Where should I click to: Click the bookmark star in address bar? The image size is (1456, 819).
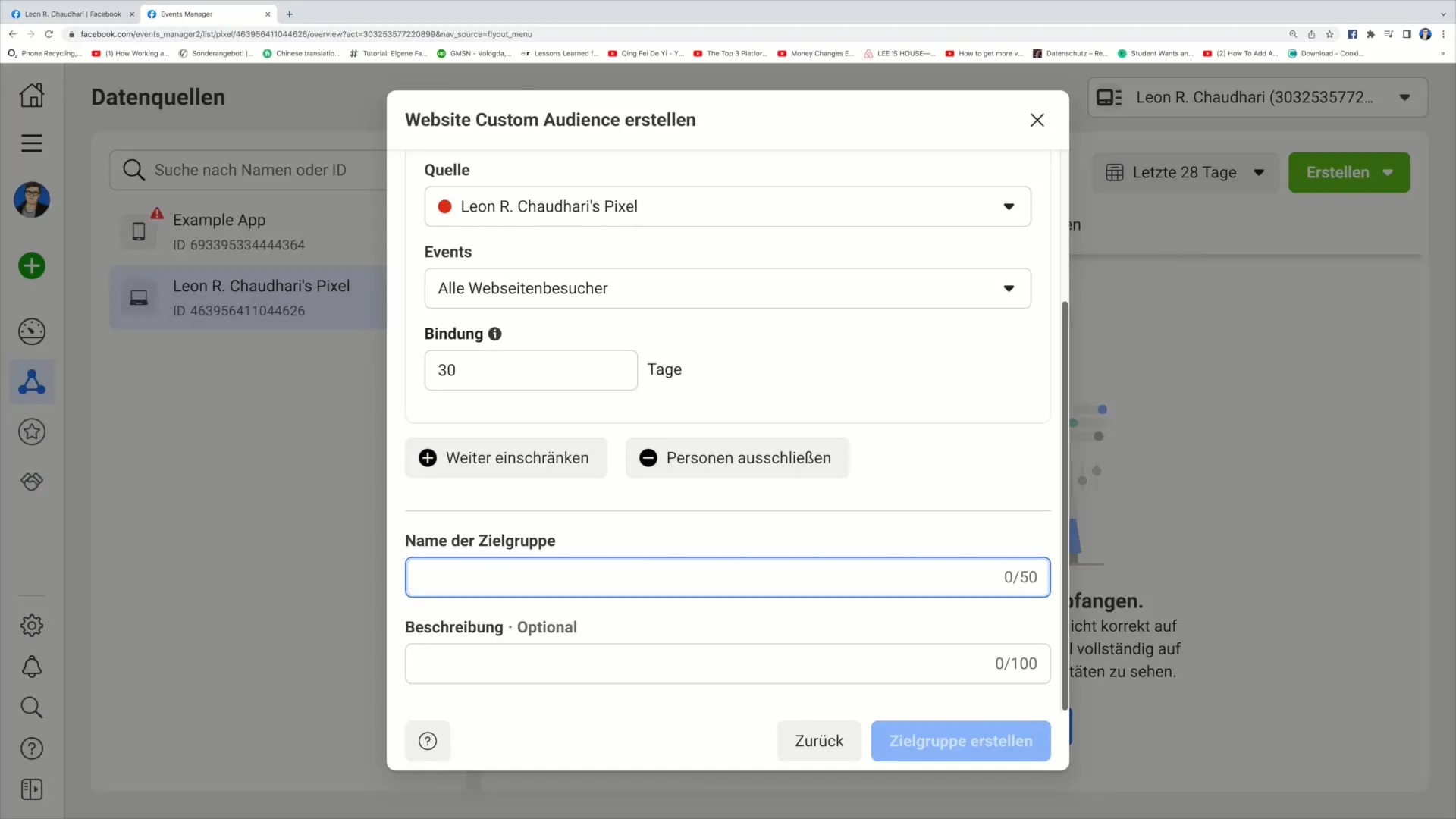pos(1329,34)
